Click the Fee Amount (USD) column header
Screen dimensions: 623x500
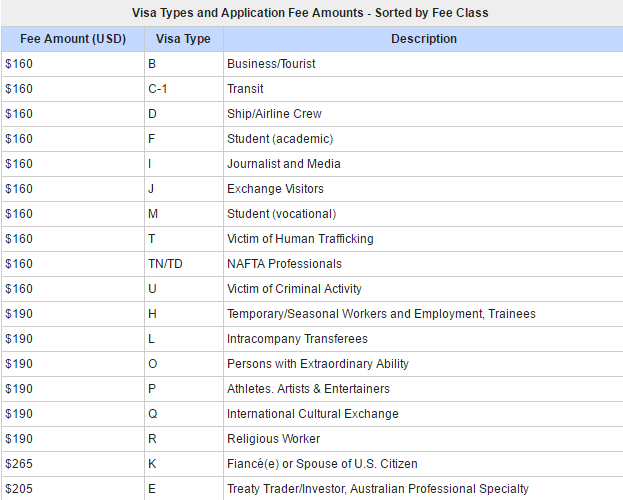click(72, 39)
